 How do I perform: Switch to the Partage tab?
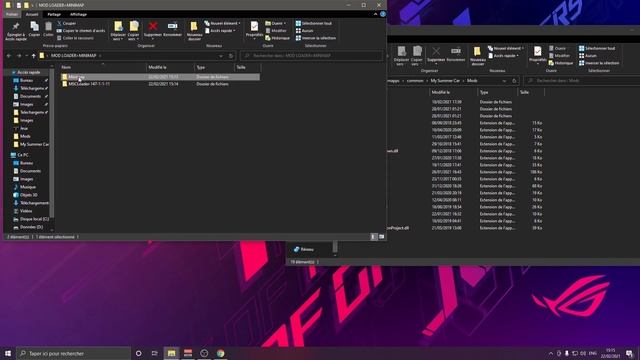point(54,14)
